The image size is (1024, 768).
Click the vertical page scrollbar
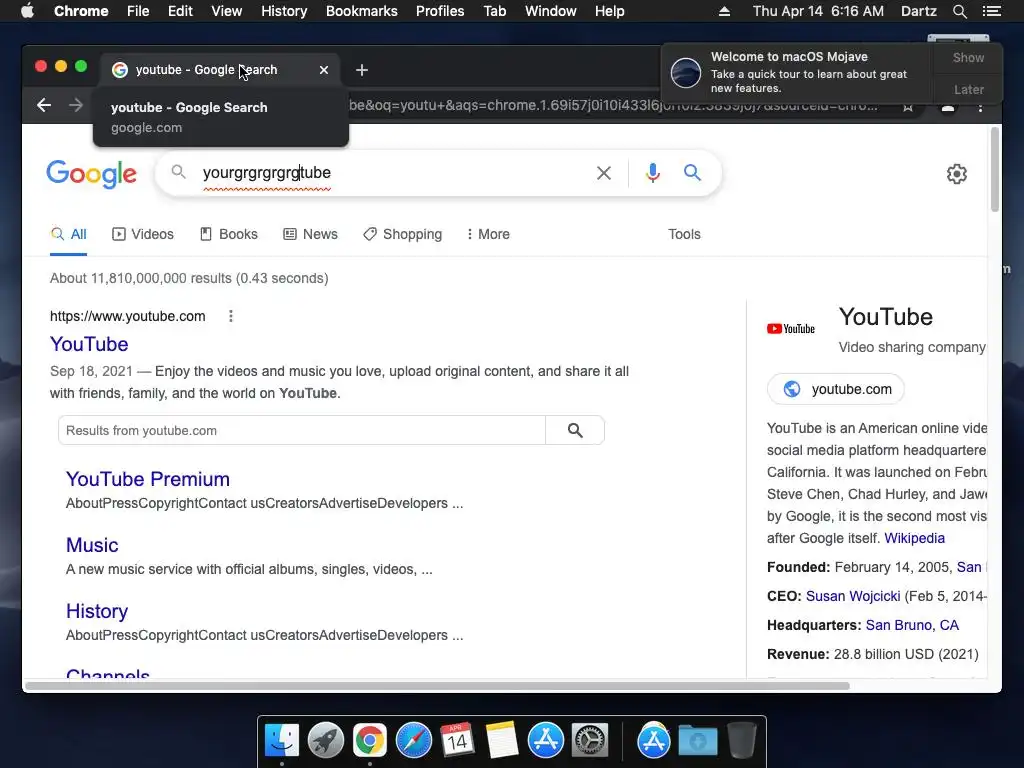tap(995, 170)
